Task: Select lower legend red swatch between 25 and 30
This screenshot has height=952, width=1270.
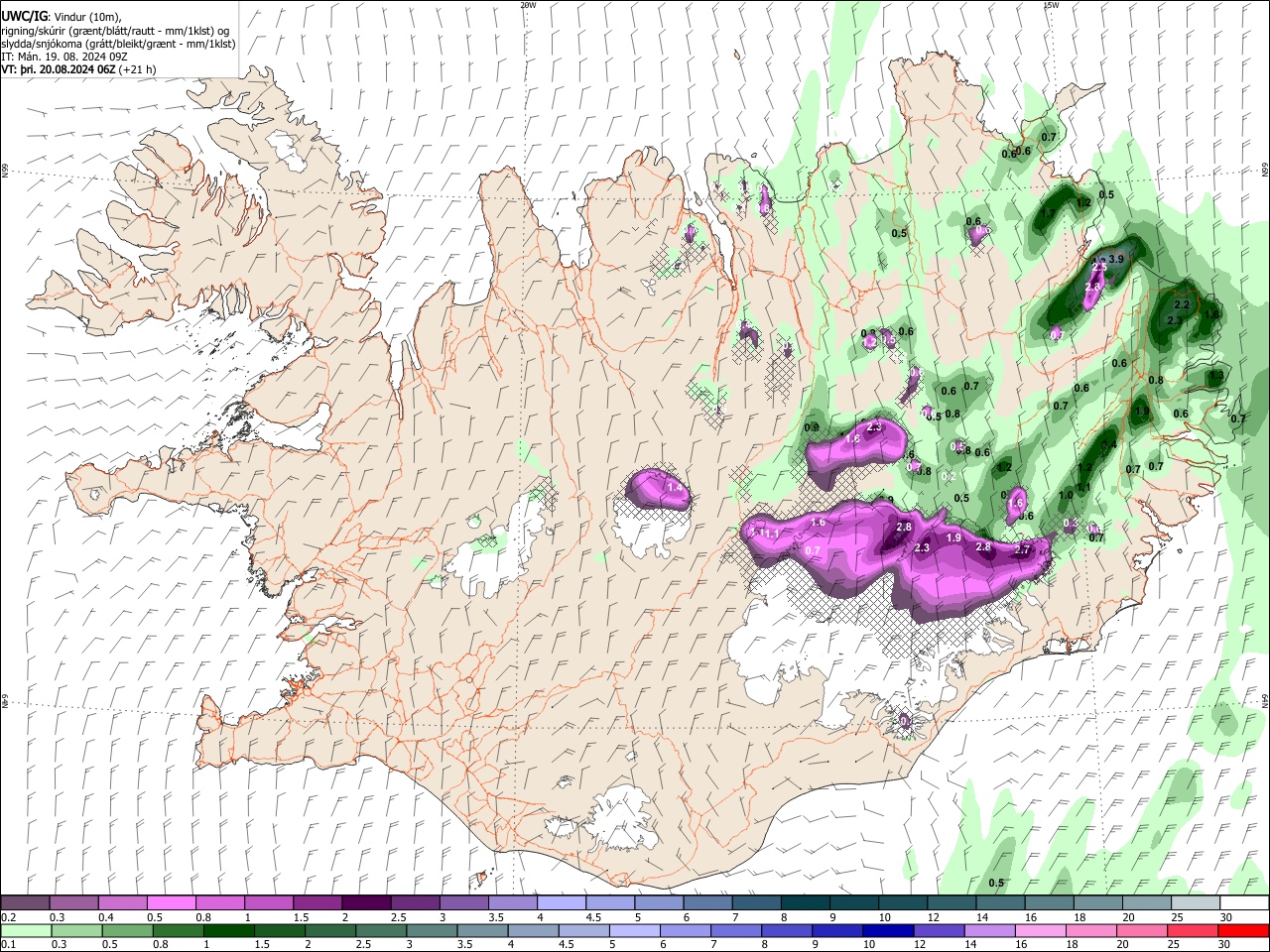Action: click(x=1193, y=930)
